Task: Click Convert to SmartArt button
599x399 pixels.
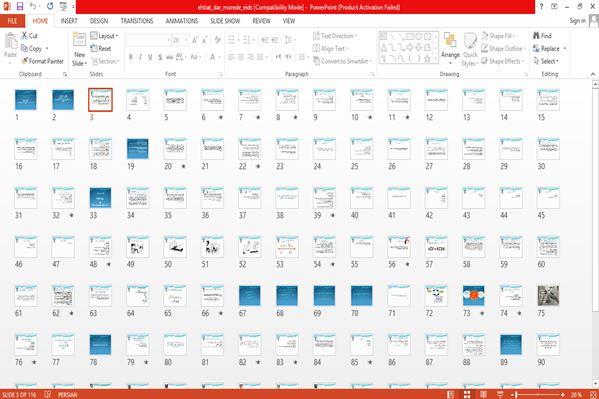Action: pos(342,61)
